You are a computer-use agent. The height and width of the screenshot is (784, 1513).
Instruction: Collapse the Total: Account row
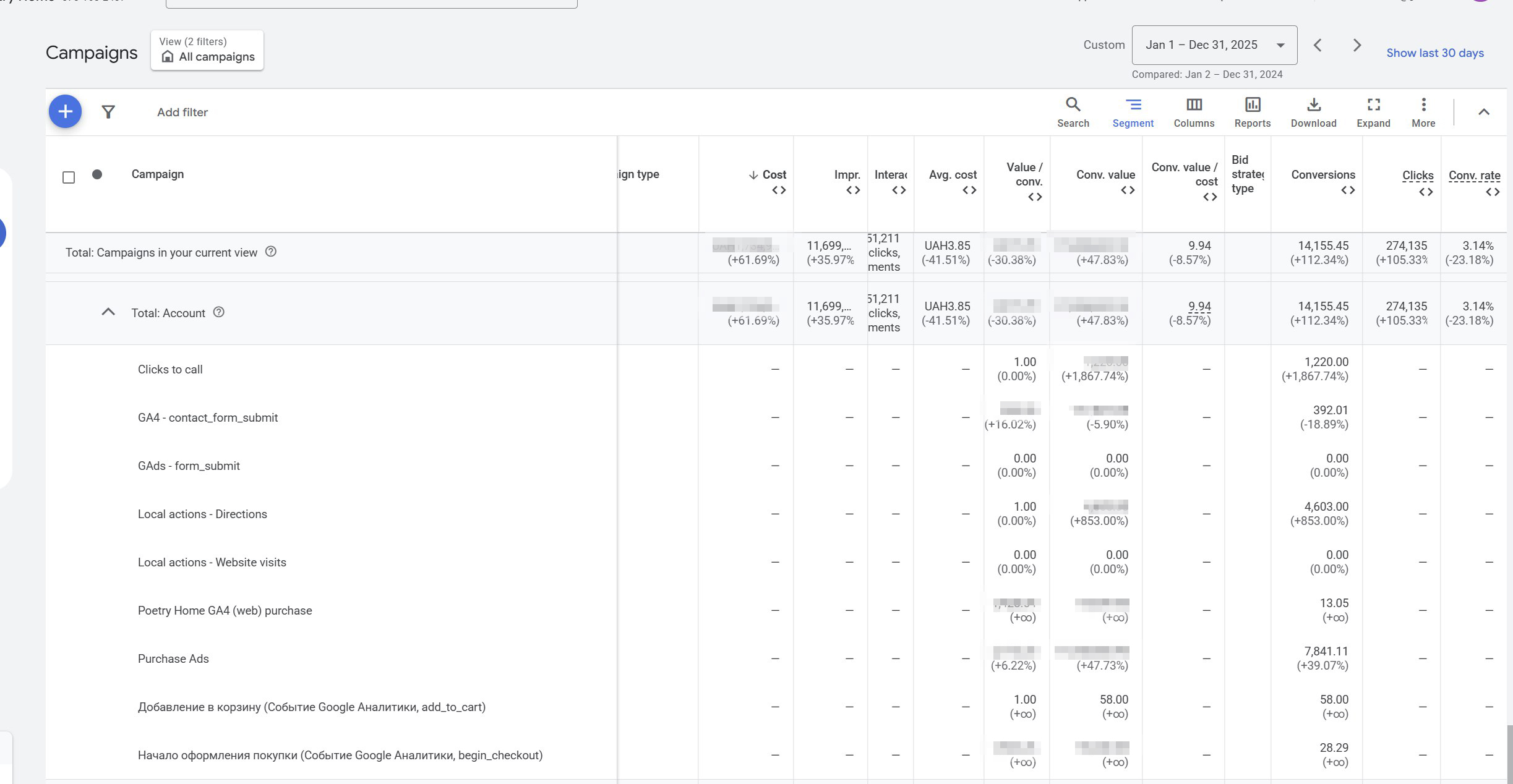pyautogui.click(x=108, y=312)
